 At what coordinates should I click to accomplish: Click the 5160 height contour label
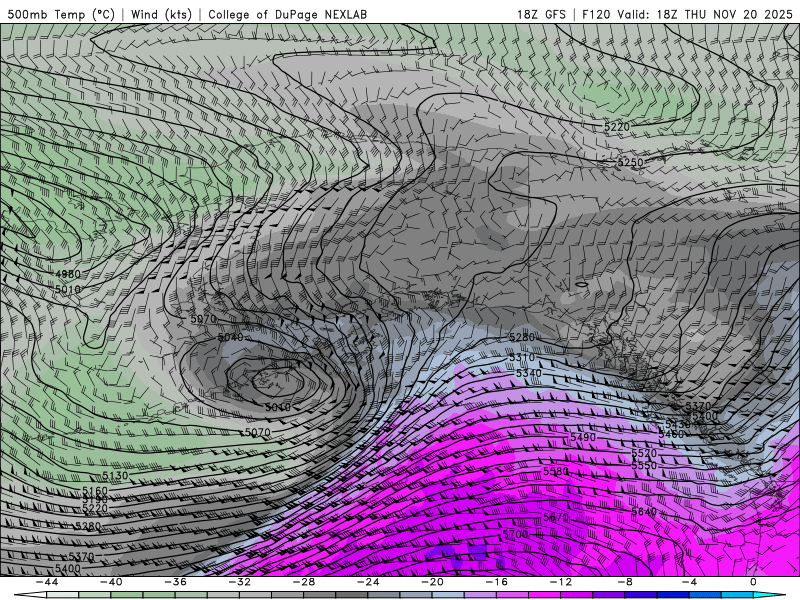[95, 491]
